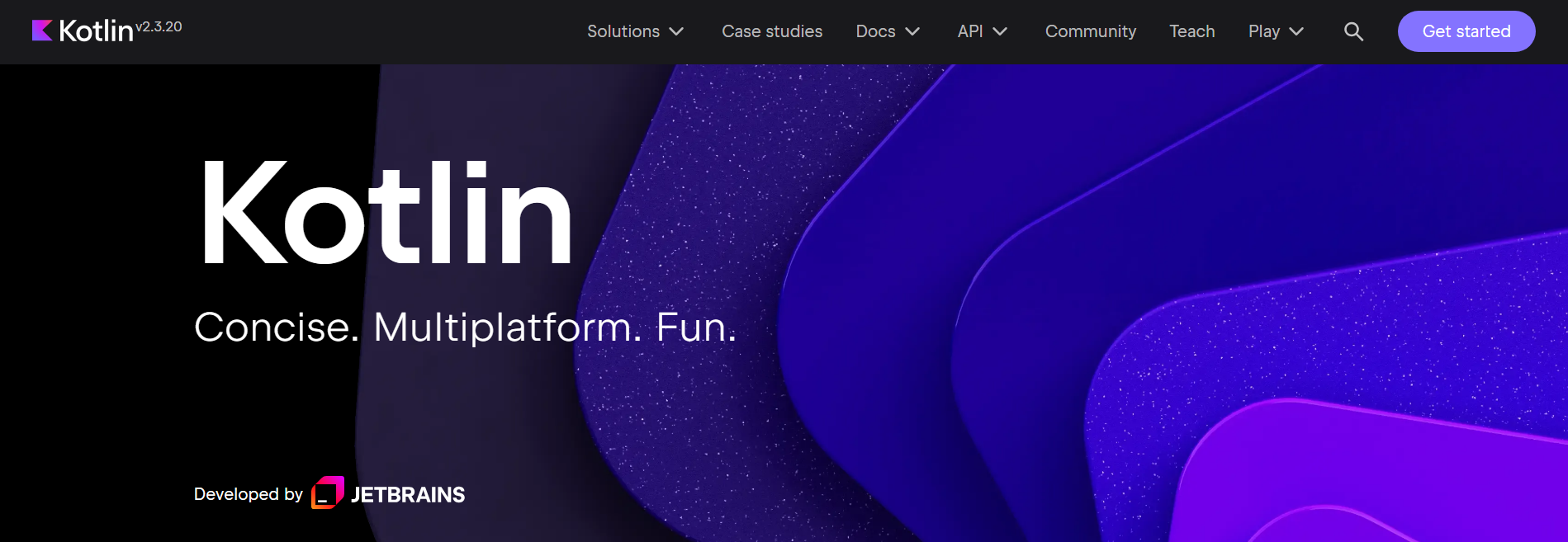Open the Case studies page
The image size is (1568, 542).
771,31
